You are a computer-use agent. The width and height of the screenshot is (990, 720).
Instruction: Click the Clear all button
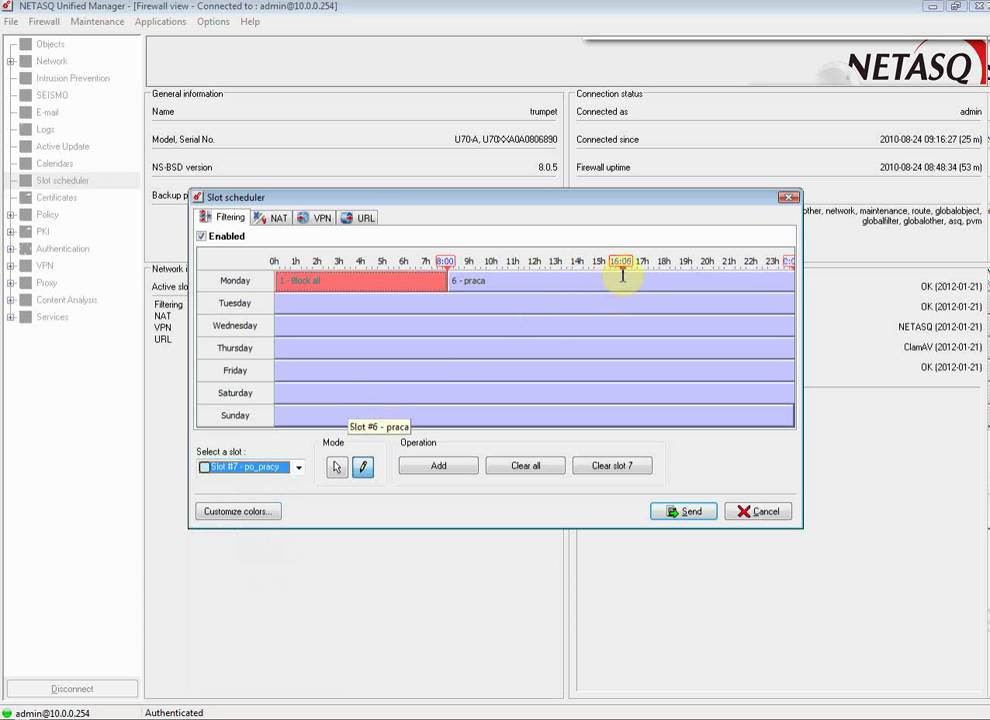(x=525, y=466)
